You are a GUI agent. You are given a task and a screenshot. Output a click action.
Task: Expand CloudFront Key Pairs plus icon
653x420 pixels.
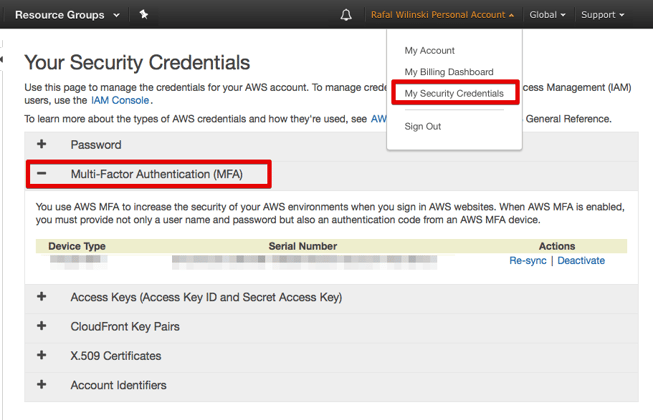click(41, 326)
